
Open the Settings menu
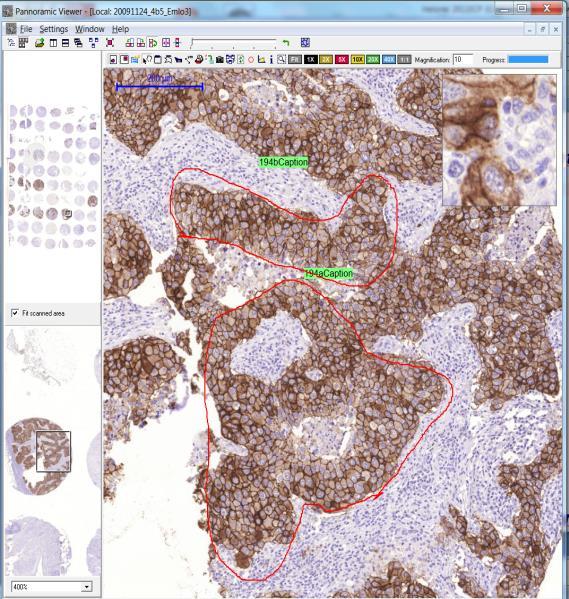coord(53,29)
